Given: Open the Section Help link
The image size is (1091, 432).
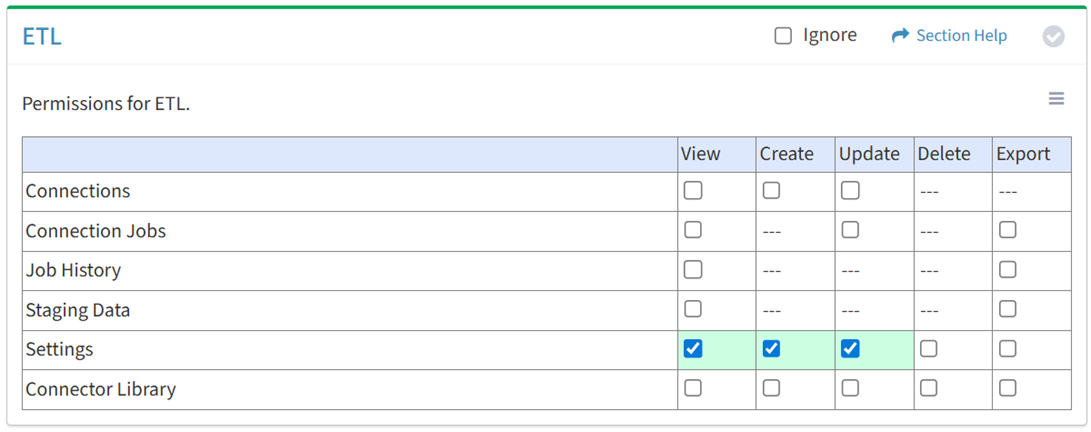Looking at the screenshot, I should pos(949,36).
